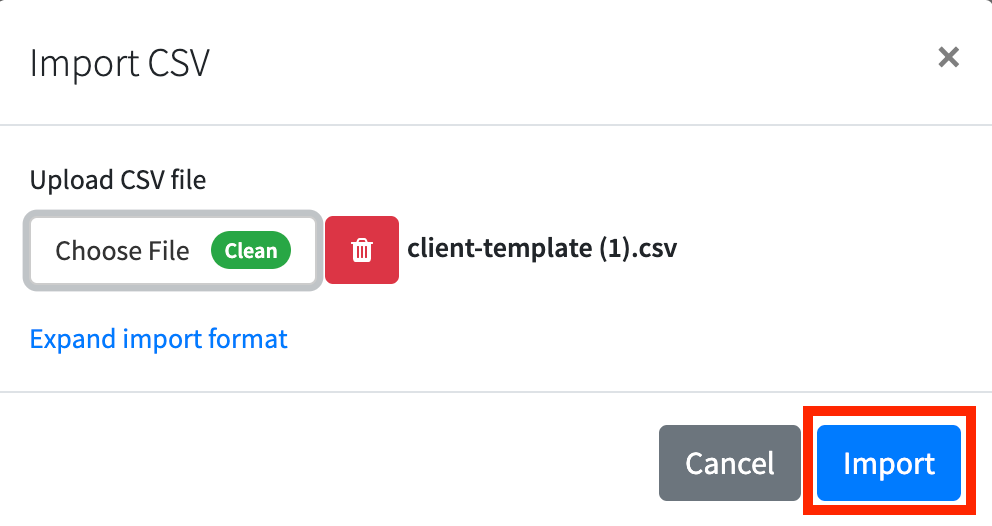The height and width of the screenshot is (526, 992).
Task: Click the Clean scan result pill
Action: coord(251,251)
